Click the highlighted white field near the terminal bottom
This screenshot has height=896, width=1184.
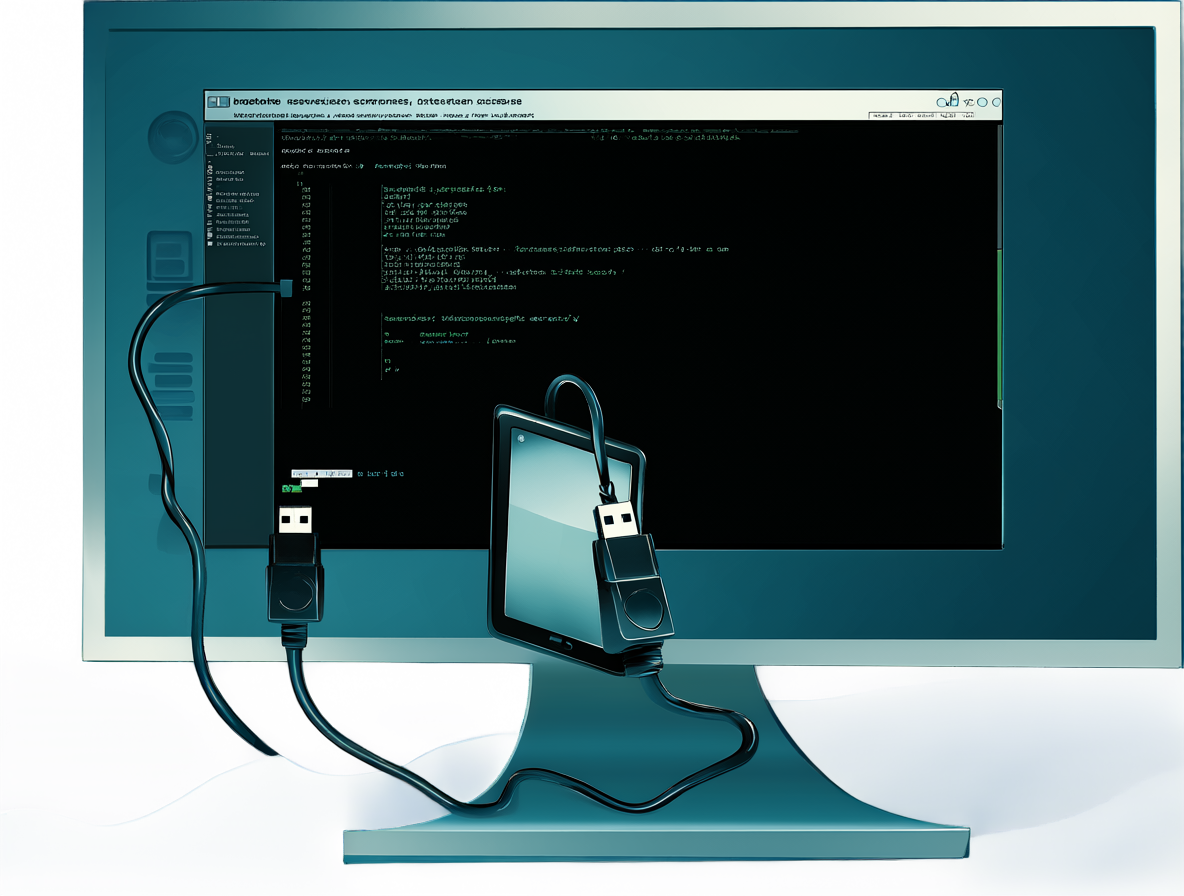click(322, 473)
